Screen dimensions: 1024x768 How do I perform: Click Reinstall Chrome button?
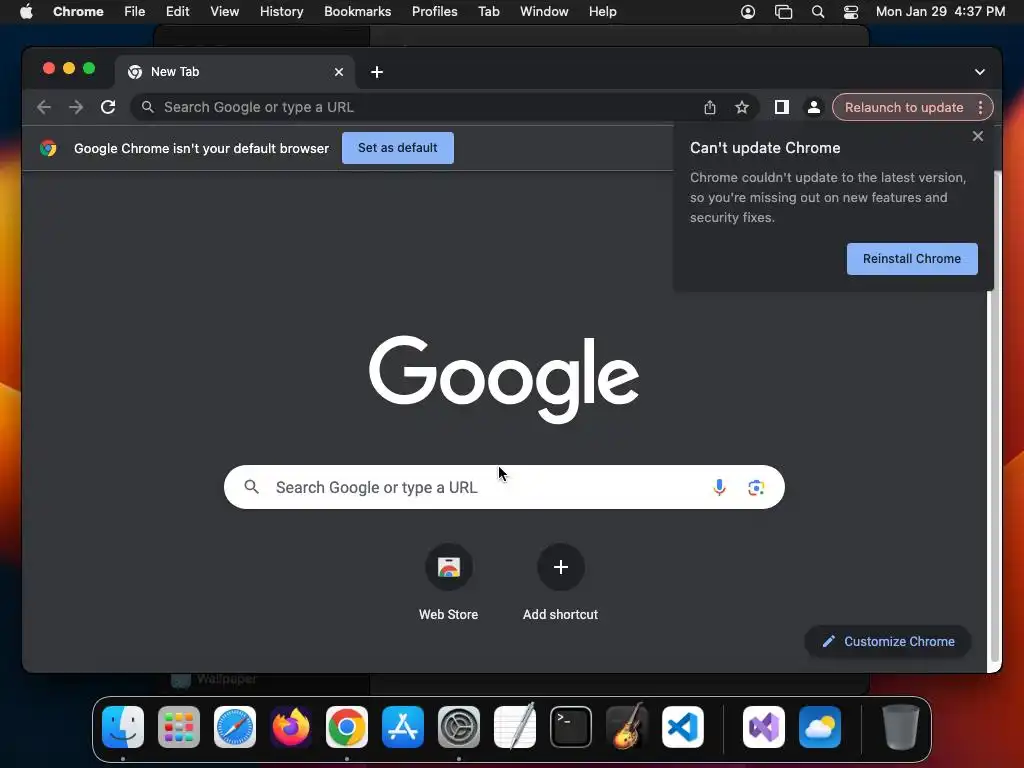coord(912,259)
